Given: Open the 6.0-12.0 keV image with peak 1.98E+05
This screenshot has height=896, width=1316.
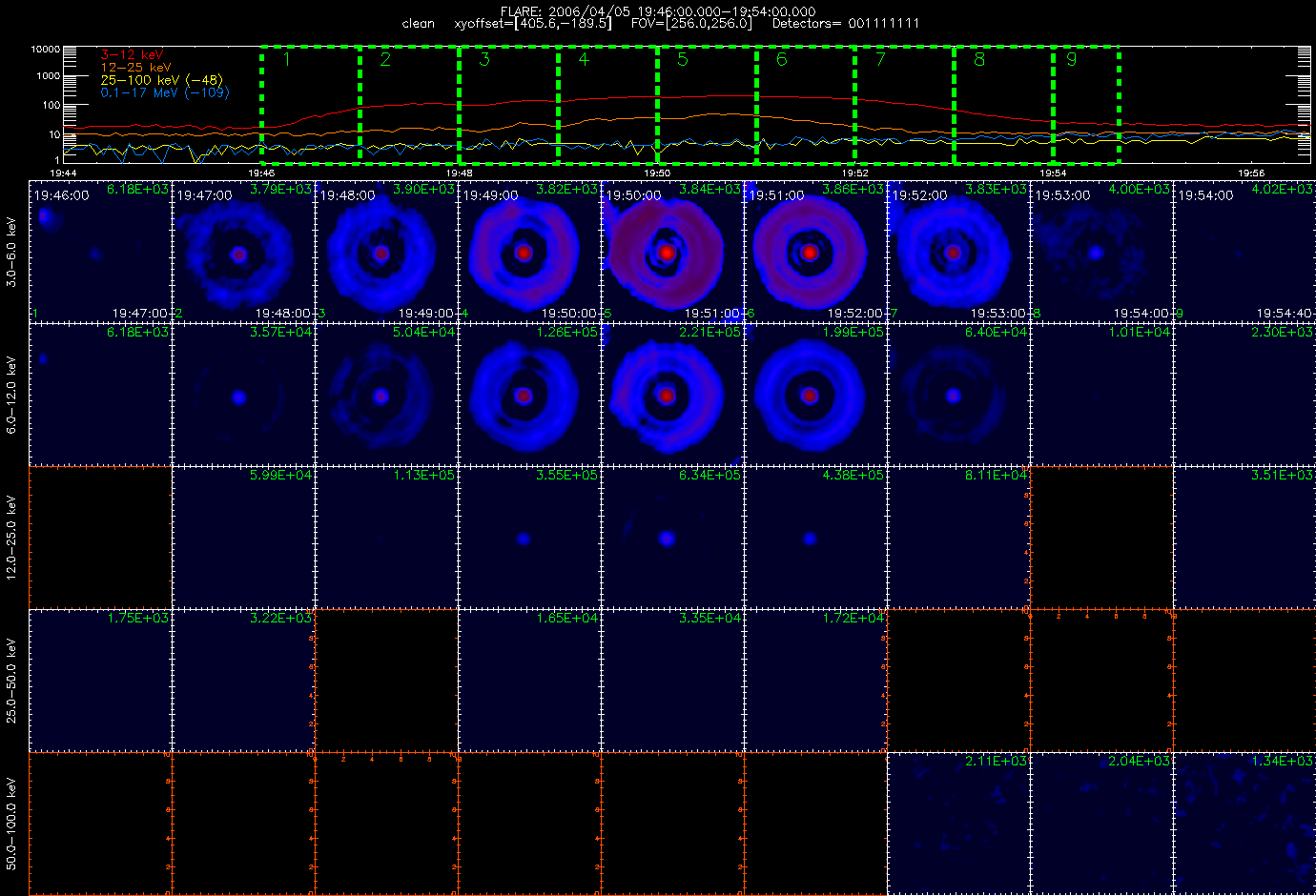Looking at the screenshot, I should point(815,395).
